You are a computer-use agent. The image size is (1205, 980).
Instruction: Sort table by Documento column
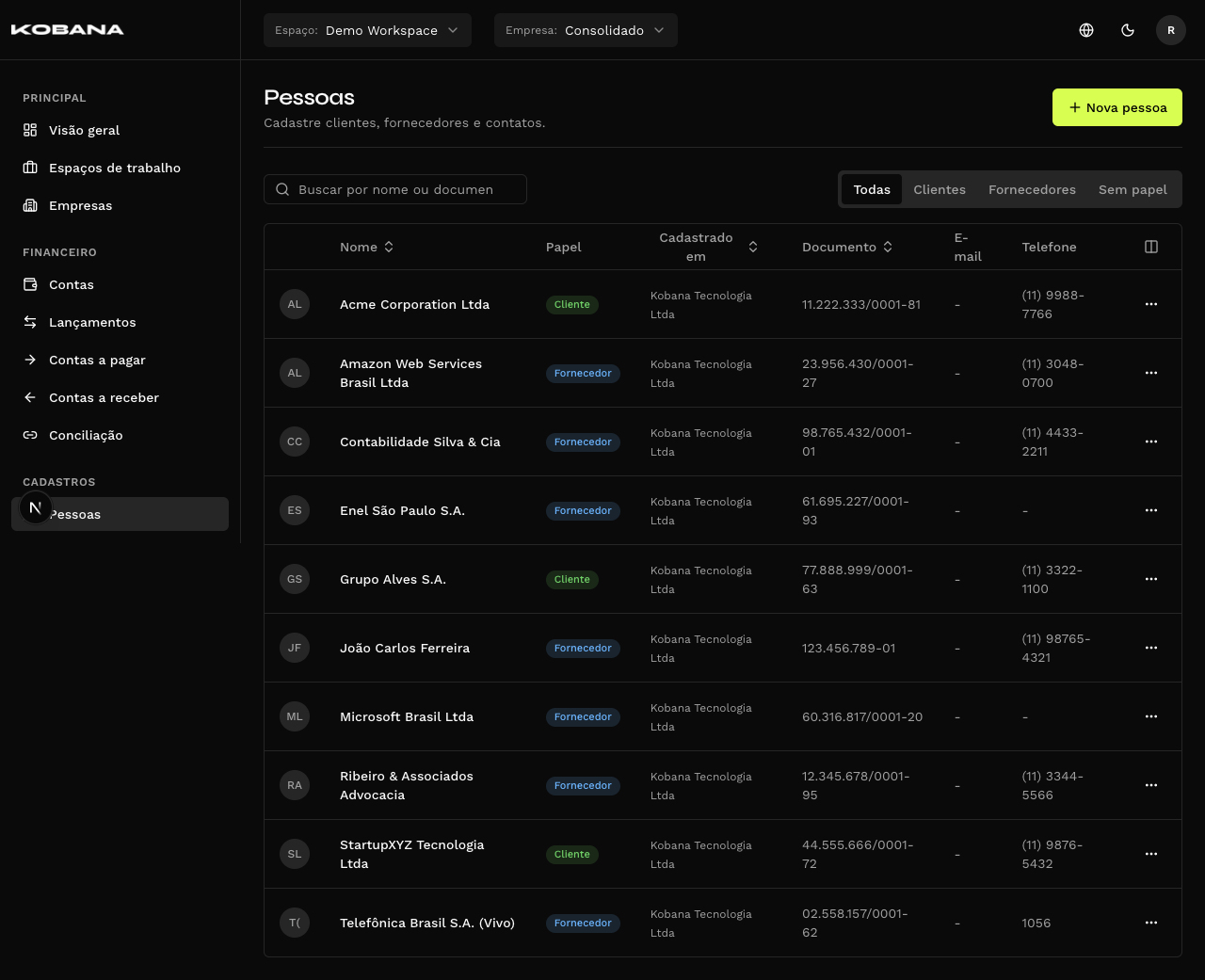pos(847,247)
